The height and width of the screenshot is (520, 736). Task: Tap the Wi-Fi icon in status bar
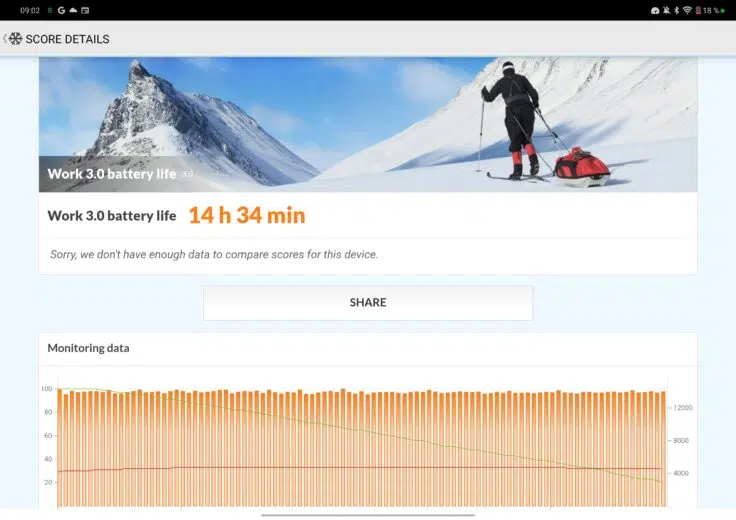pyautogui.click(x=687, y=10)
